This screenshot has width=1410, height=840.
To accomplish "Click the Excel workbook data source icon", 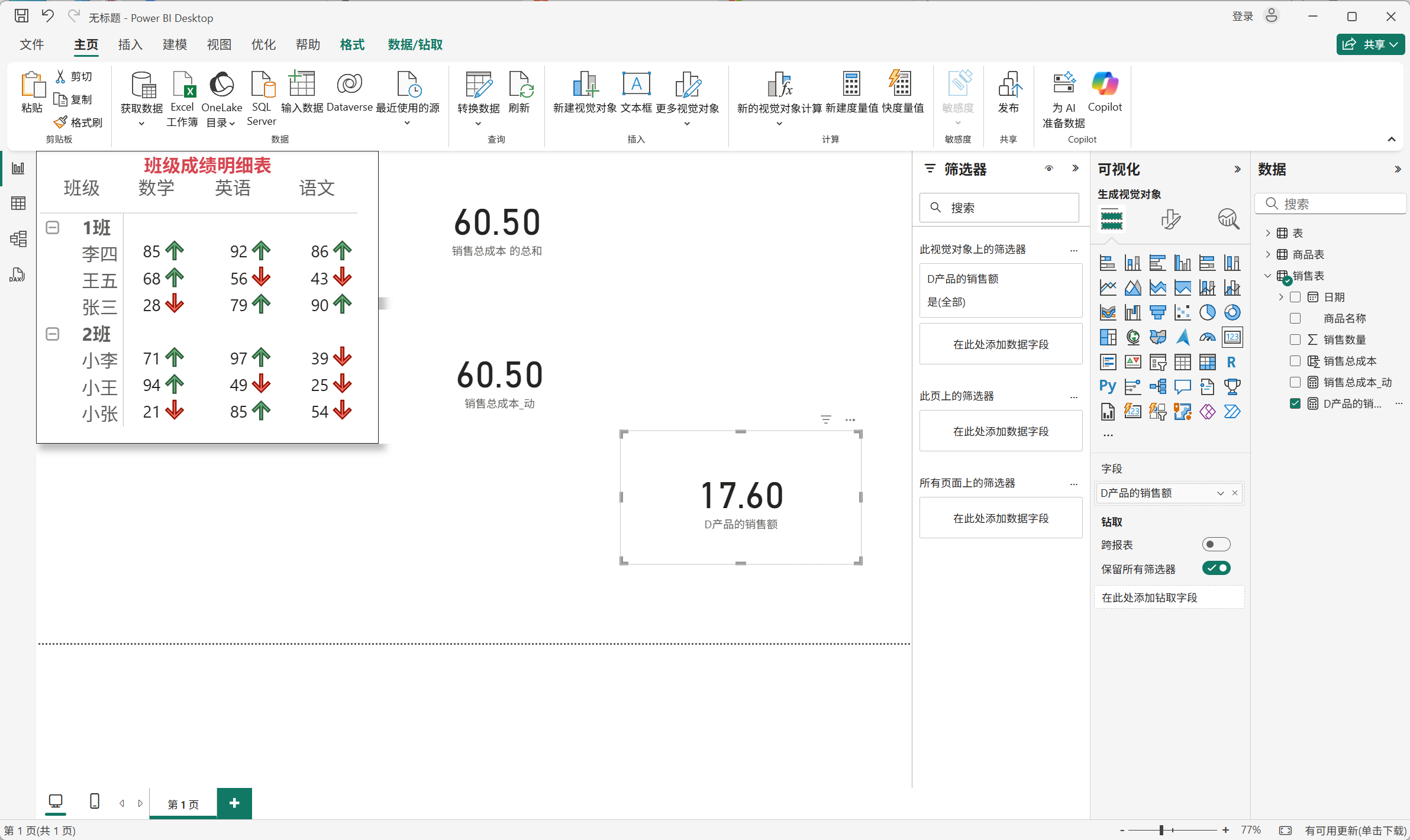I will pyautogui.click(x=182, y=86).
